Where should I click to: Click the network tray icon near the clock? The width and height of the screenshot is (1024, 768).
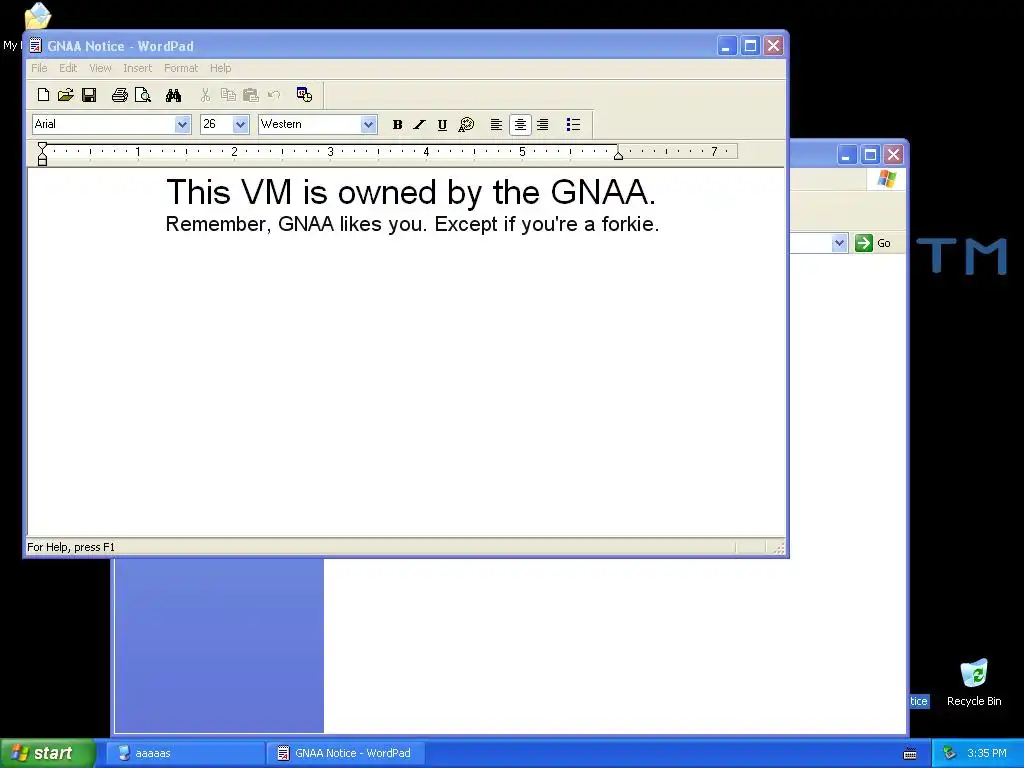click(x=950, y=753)
